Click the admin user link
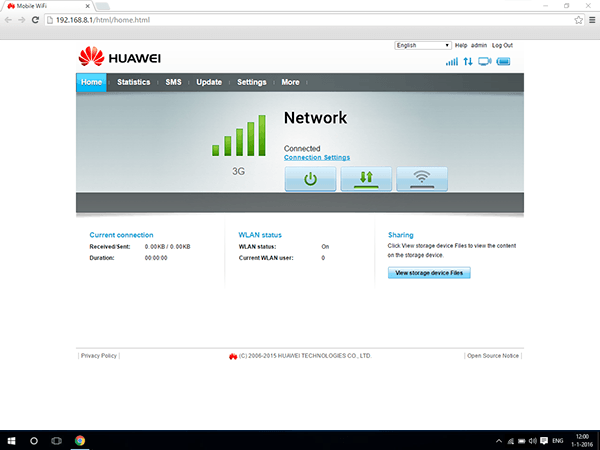 [479, 46]
